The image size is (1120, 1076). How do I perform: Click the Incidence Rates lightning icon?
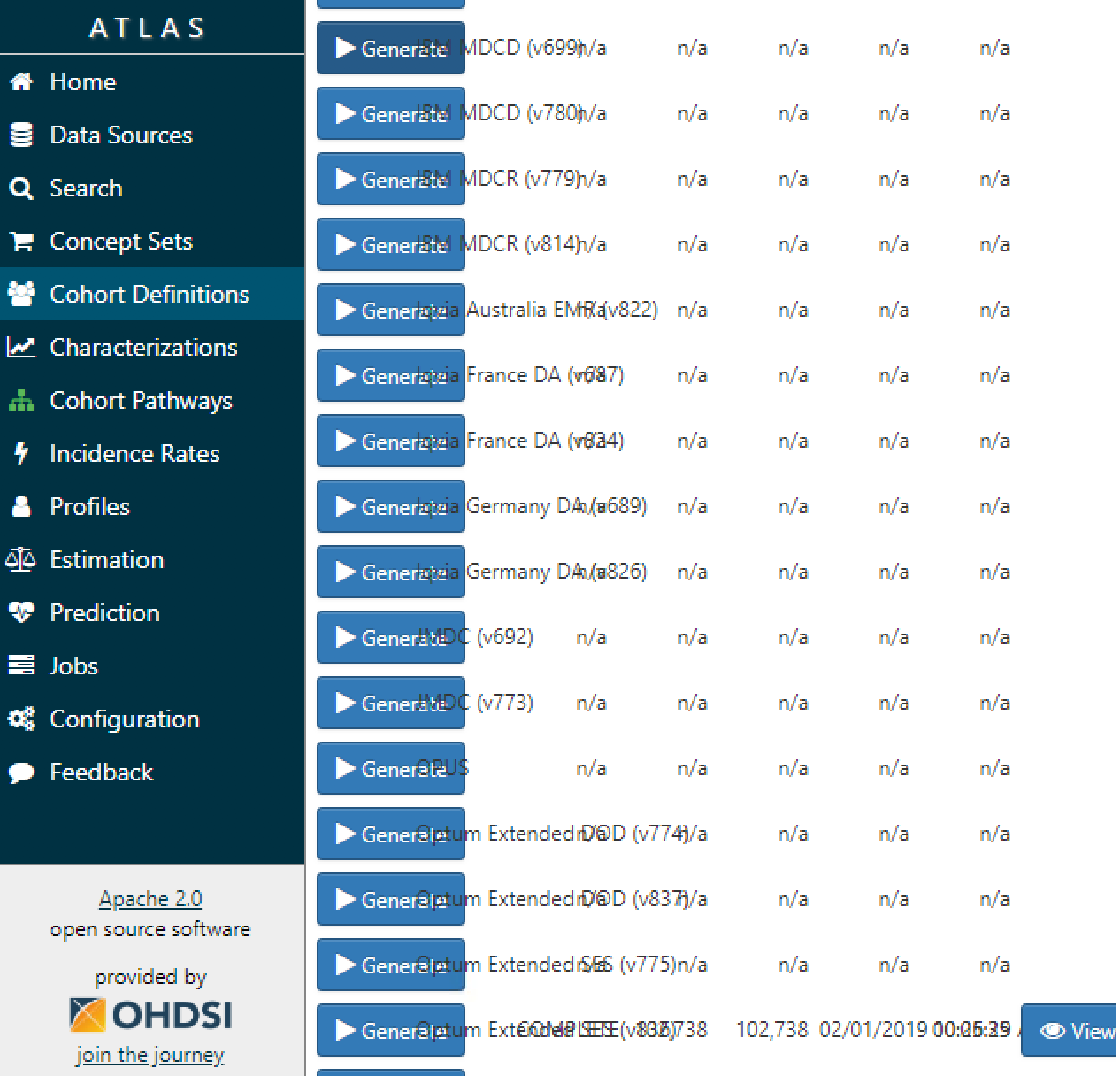[20, 453]
